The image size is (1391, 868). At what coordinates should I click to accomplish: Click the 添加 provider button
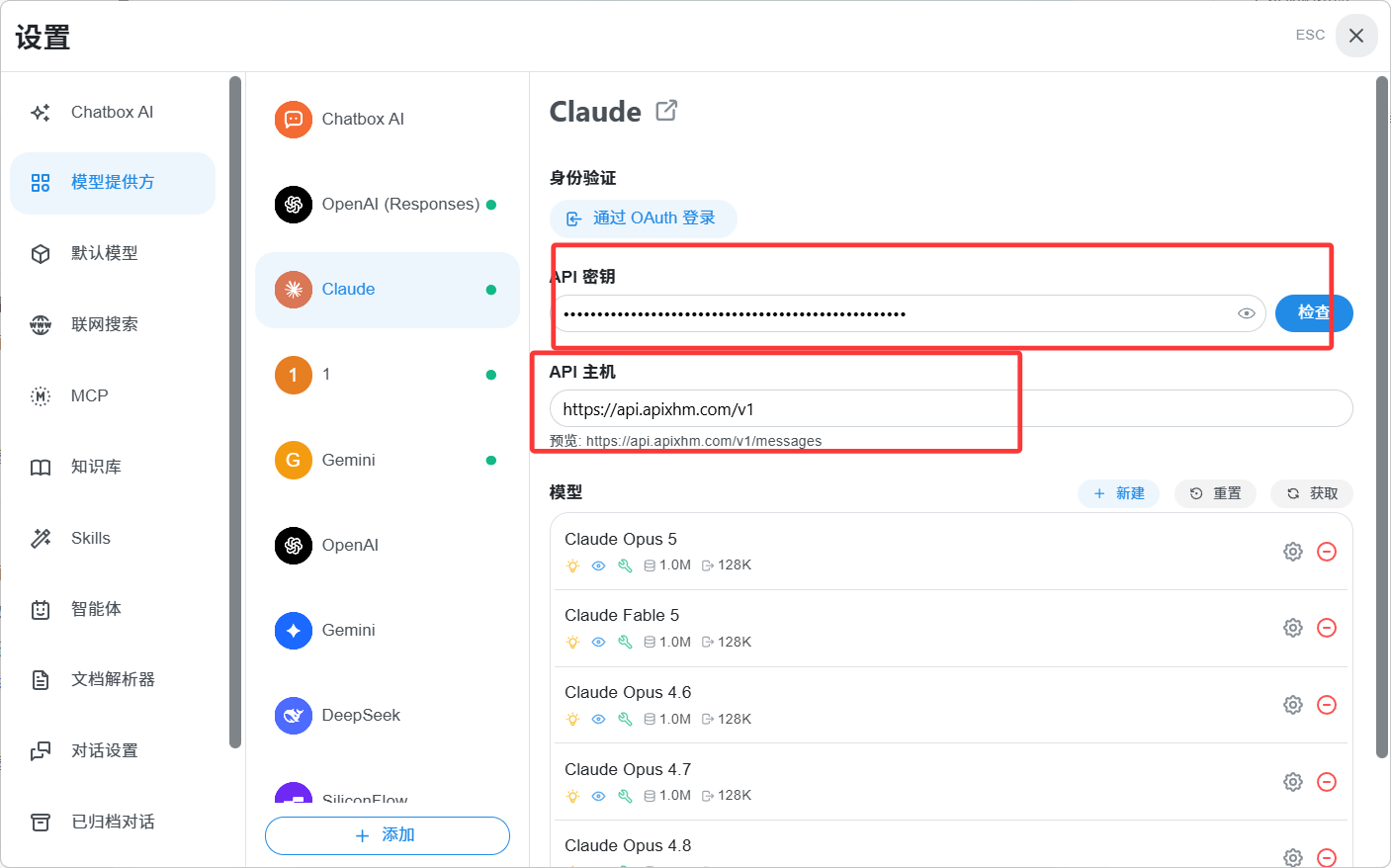point(388,835)
